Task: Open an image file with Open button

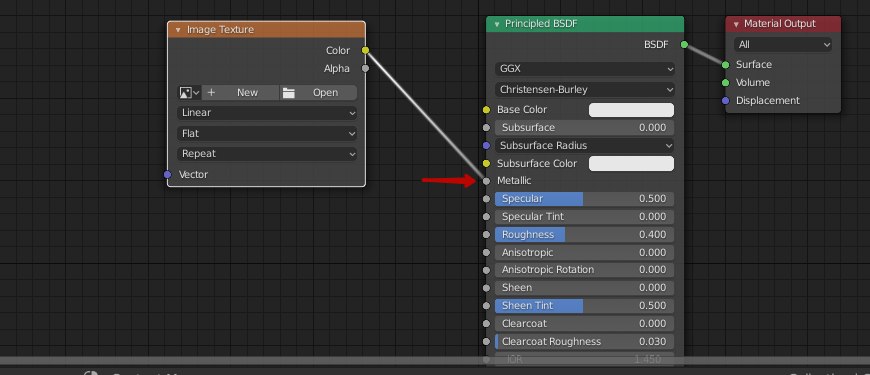Action: (x=318, y=93)
